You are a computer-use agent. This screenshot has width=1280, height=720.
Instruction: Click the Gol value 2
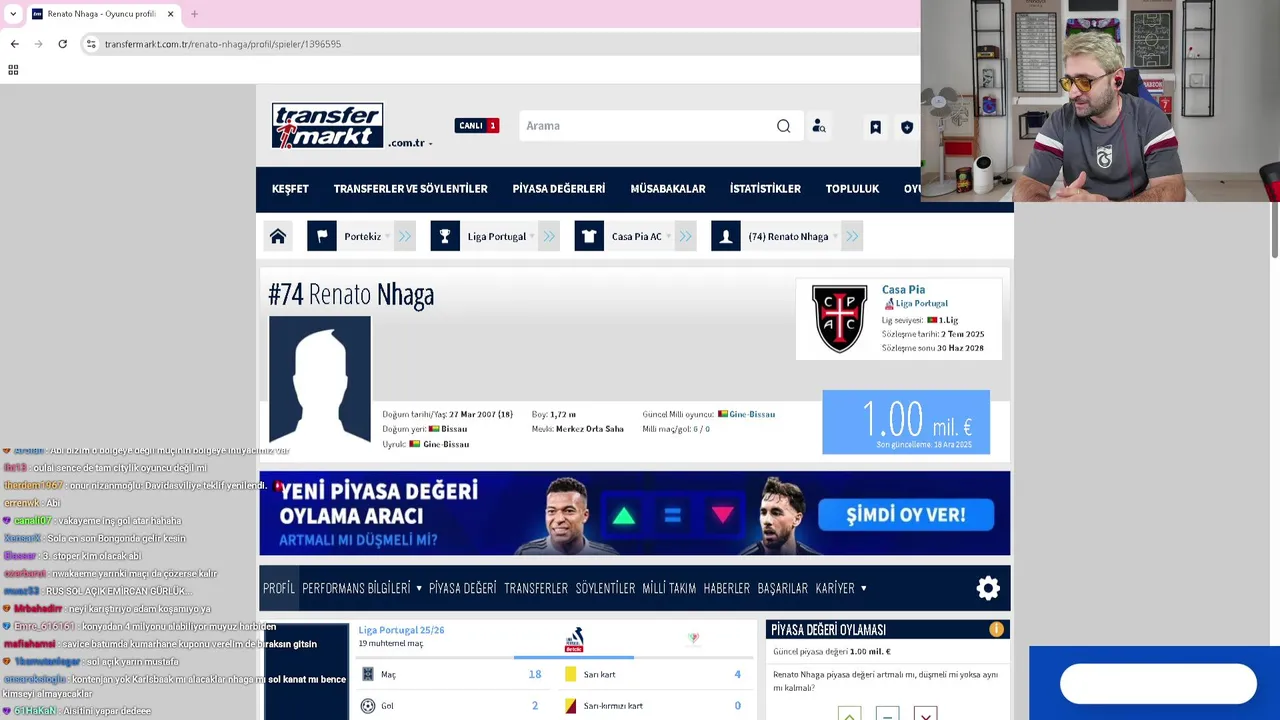pyautogui.click(x=535, y=706)
